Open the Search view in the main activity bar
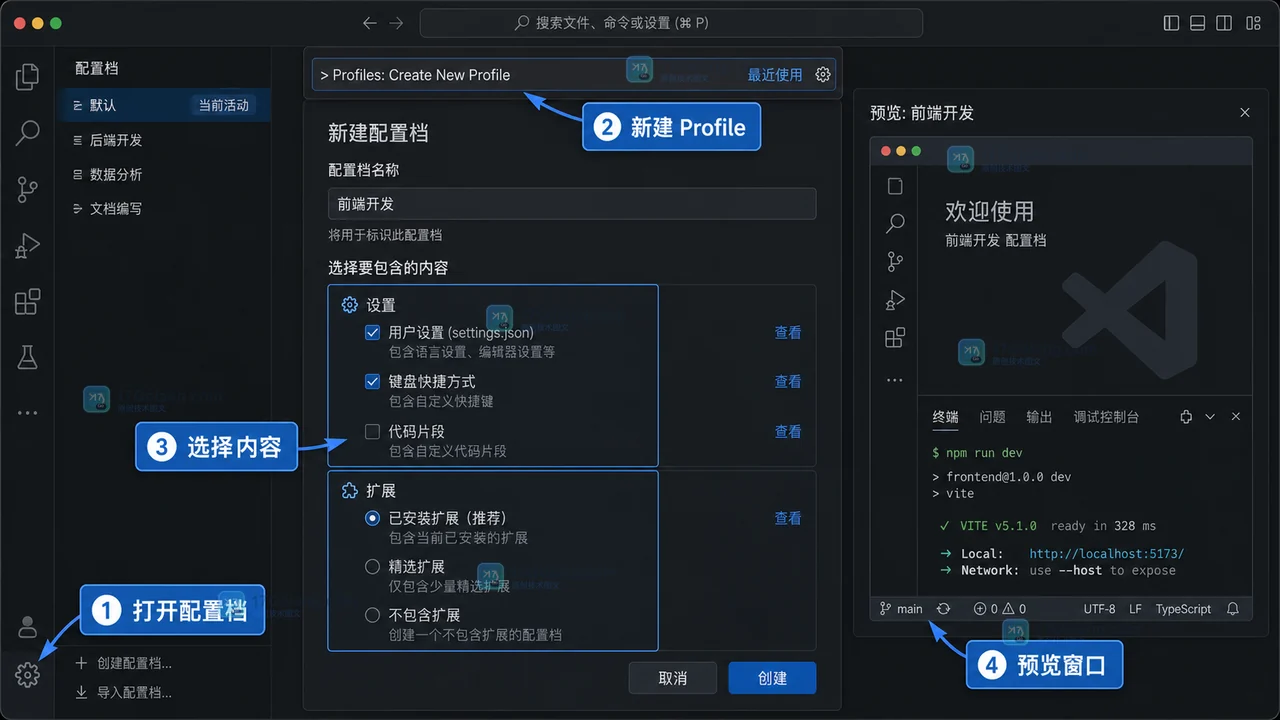Screen dimensions: 1280x720 pyautogui.click(x=28, y=132)
